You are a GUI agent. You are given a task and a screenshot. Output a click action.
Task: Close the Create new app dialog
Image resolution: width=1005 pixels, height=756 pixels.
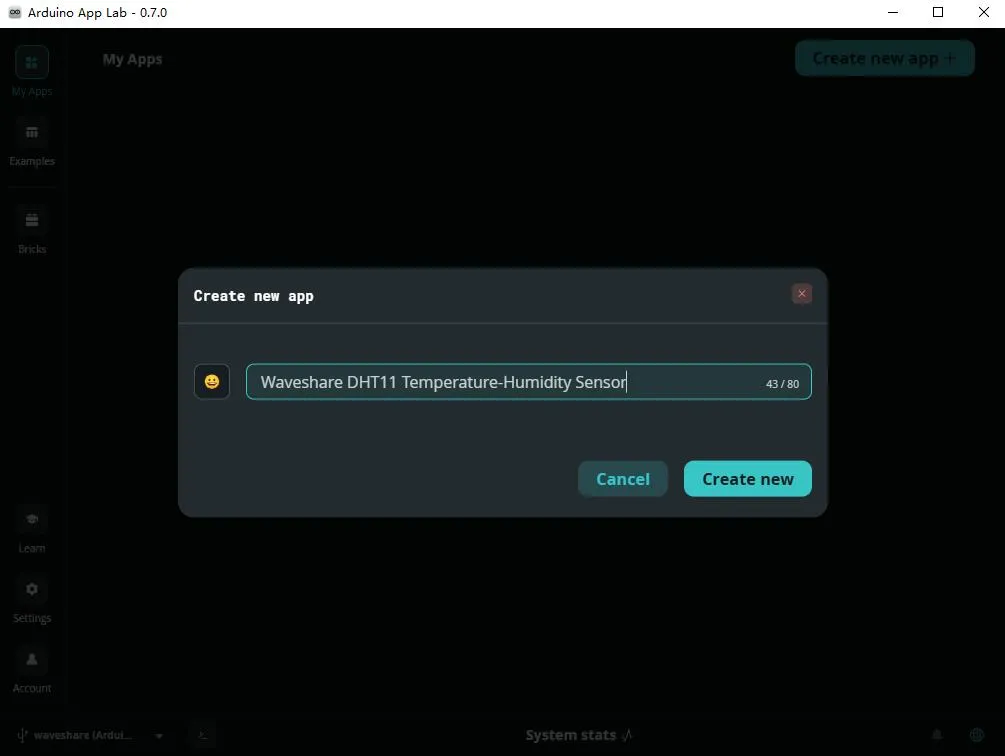(801, 294)
